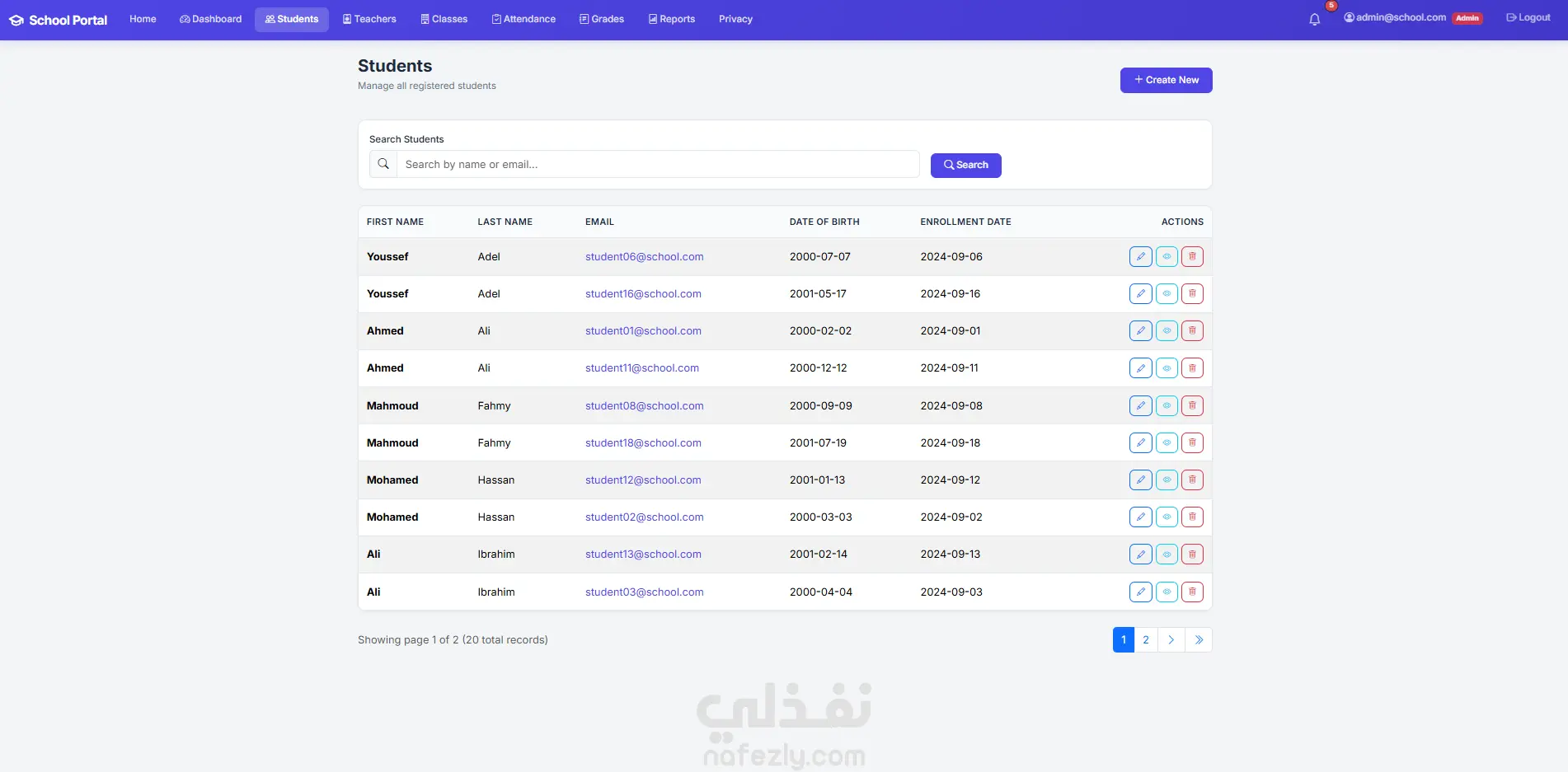Delete student01@school.com with trash icon

(1192, 330)
